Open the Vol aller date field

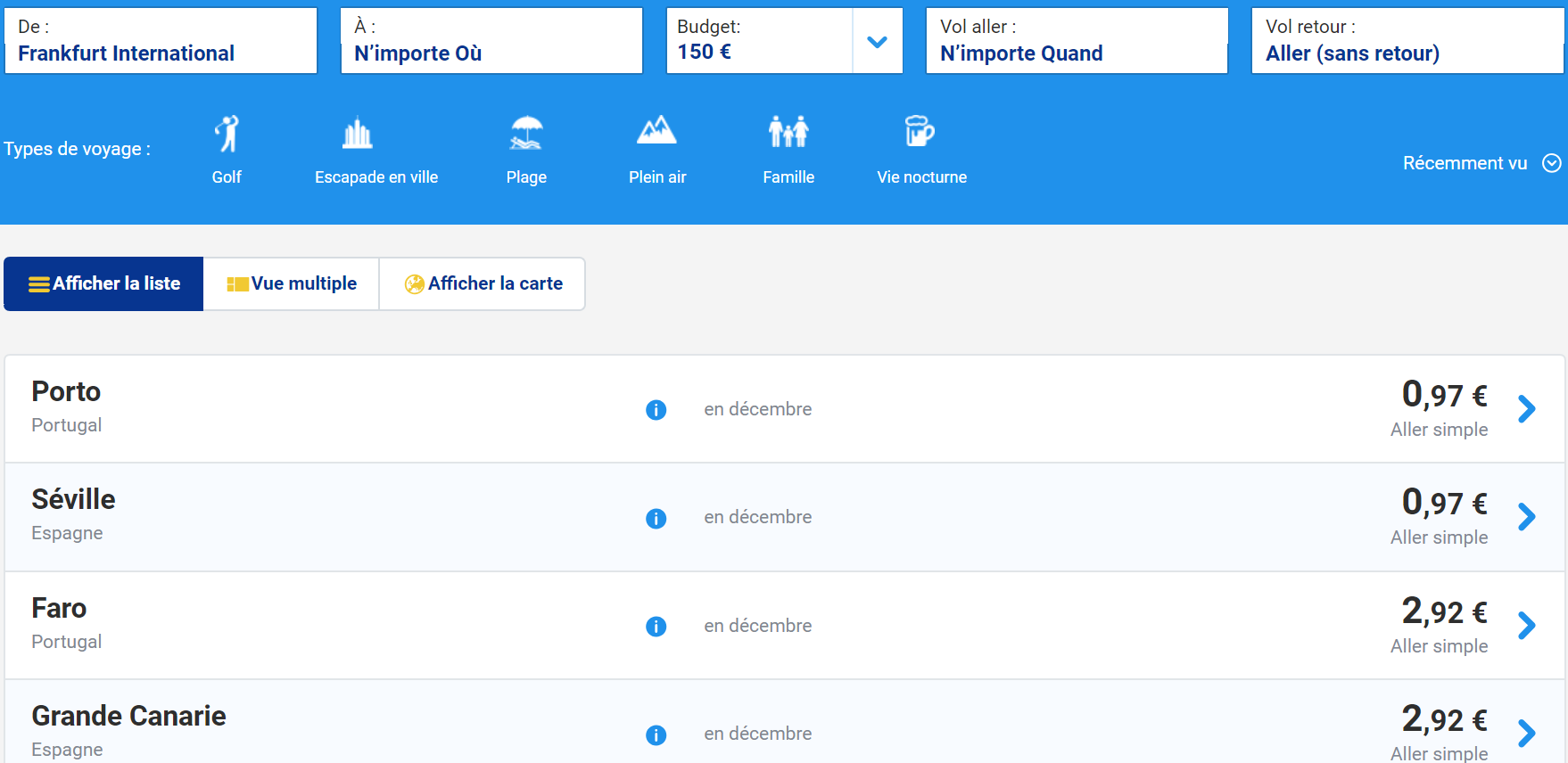(x=1077, y=42)
